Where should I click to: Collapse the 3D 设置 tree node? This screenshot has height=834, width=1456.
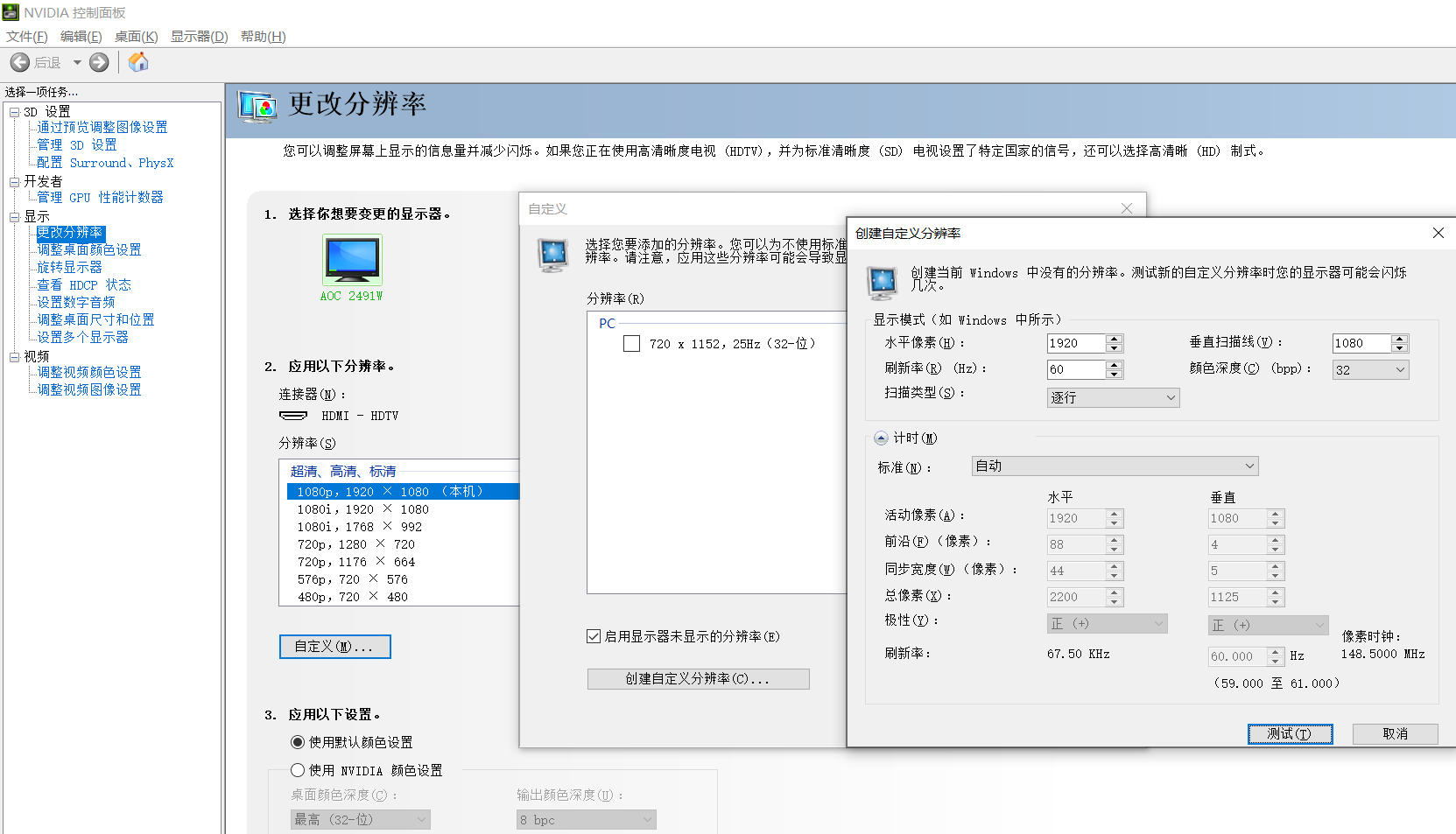[x=14, y=112]
